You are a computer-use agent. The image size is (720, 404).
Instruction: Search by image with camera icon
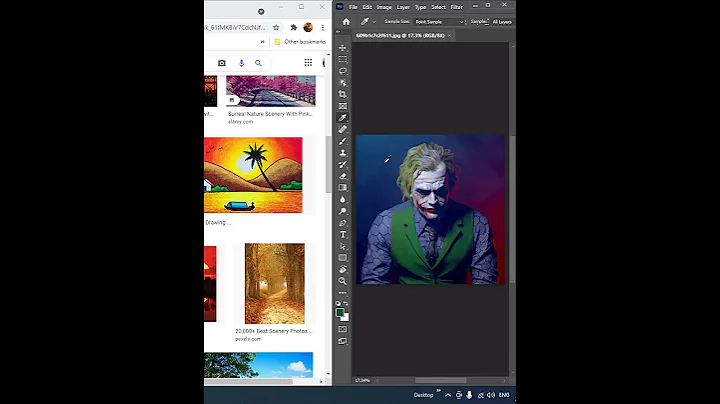pyautogui.click(x=222, y=63)
